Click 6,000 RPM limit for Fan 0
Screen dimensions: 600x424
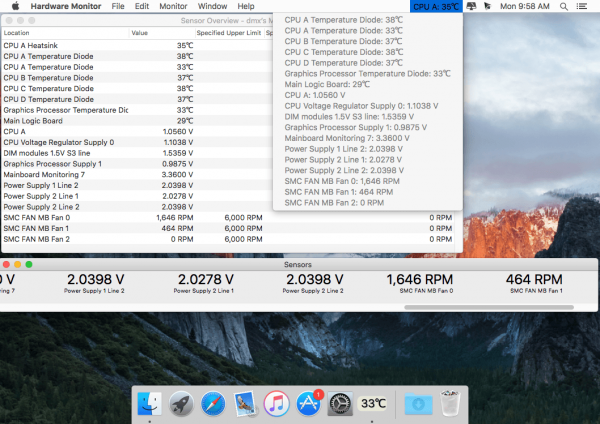pos(243,217)
